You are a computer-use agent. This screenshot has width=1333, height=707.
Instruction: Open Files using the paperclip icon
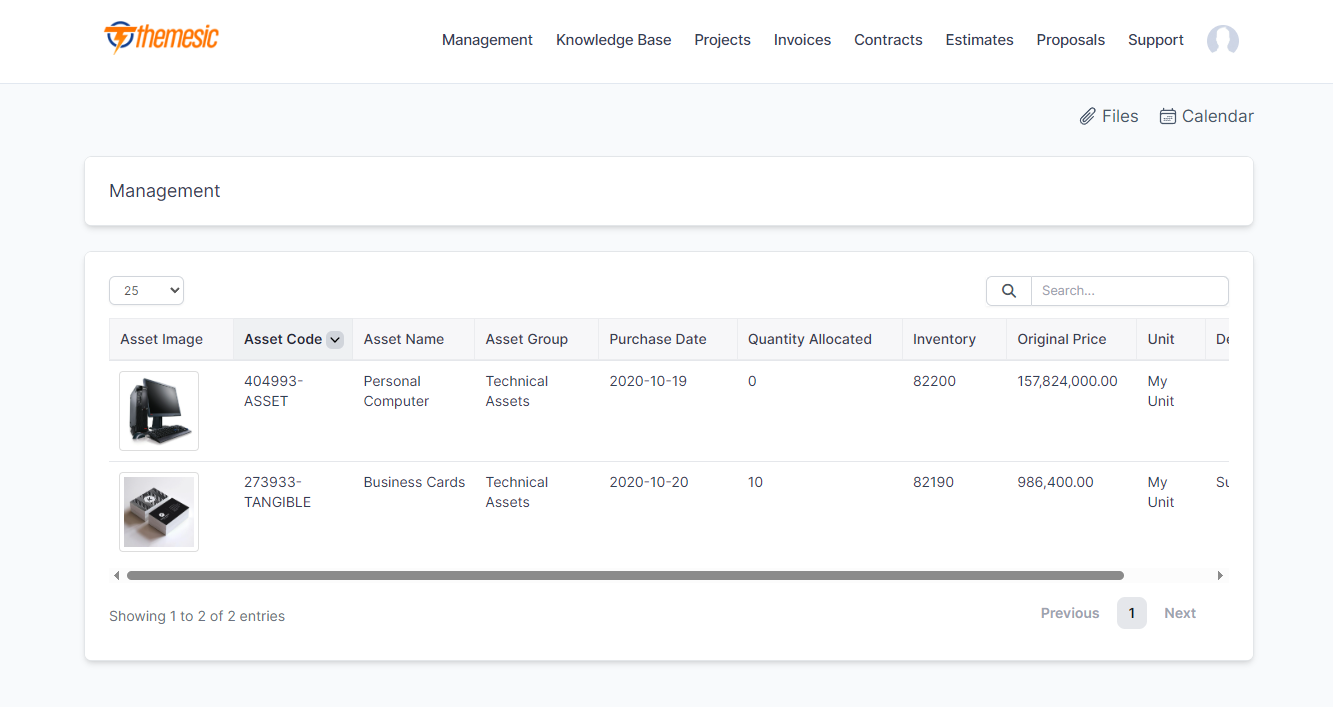(1088, 115)
